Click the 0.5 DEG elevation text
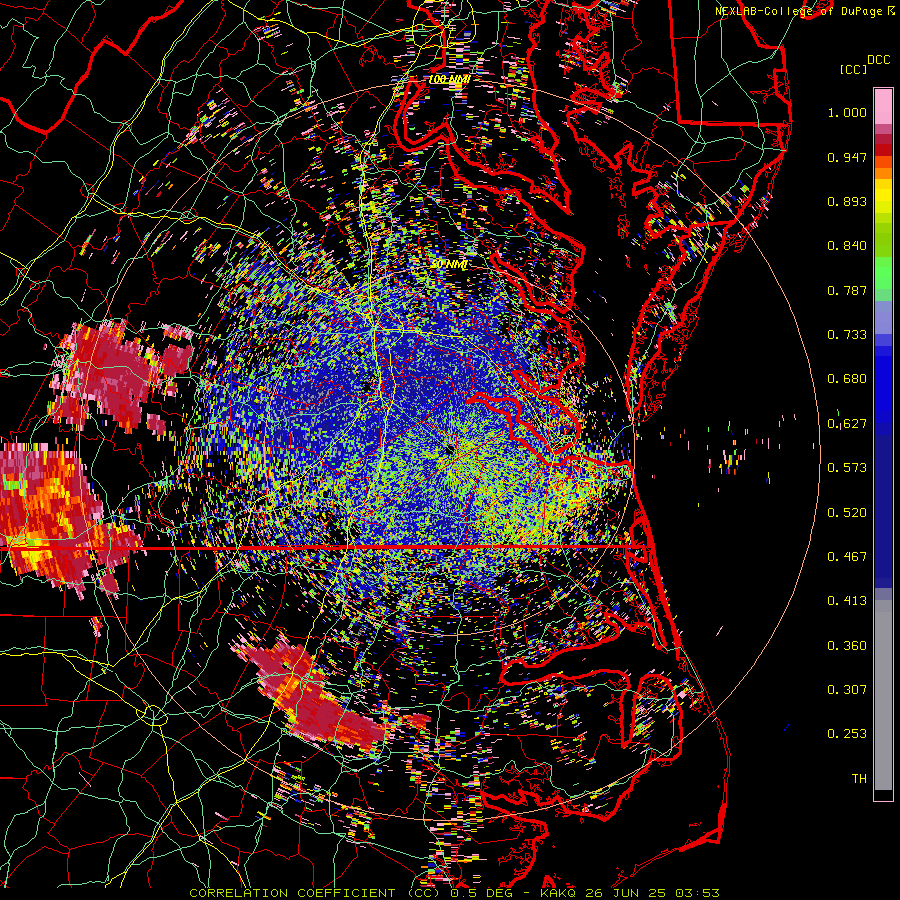The width and height of the screenshot is (900, 900). pos(480,893)
